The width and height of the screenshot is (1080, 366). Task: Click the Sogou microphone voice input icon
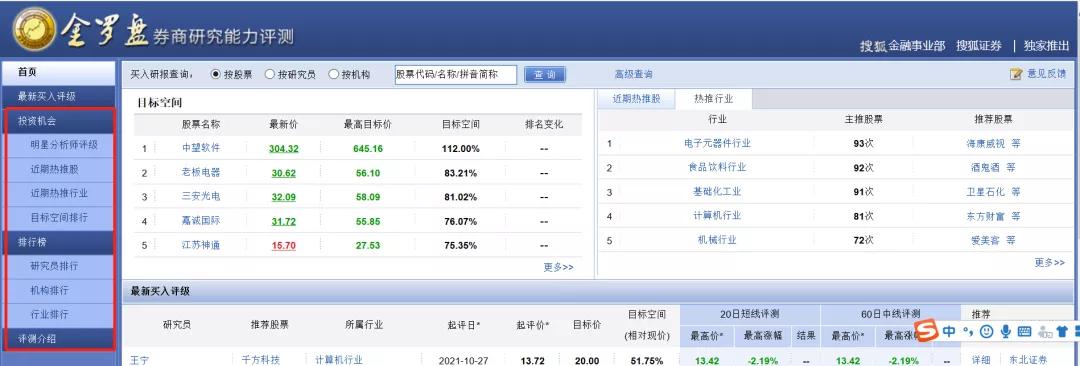coord(1005,332)
